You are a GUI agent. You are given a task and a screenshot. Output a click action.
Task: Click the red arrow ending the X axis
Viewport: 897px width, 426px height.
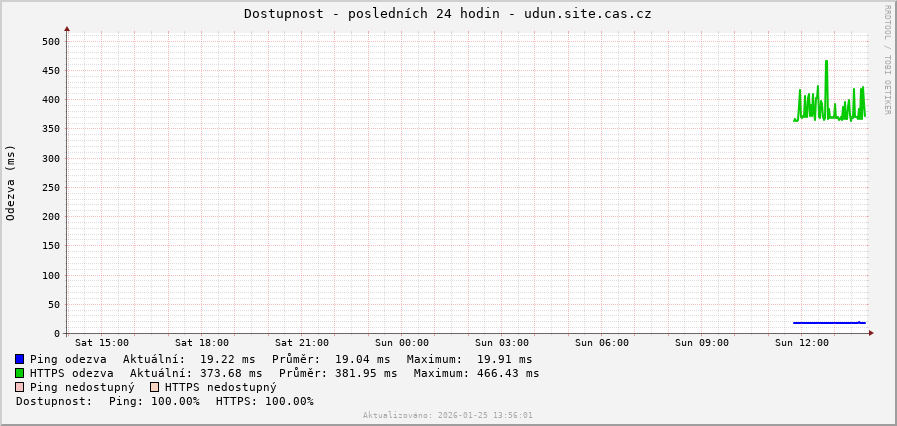pos(871,333)
